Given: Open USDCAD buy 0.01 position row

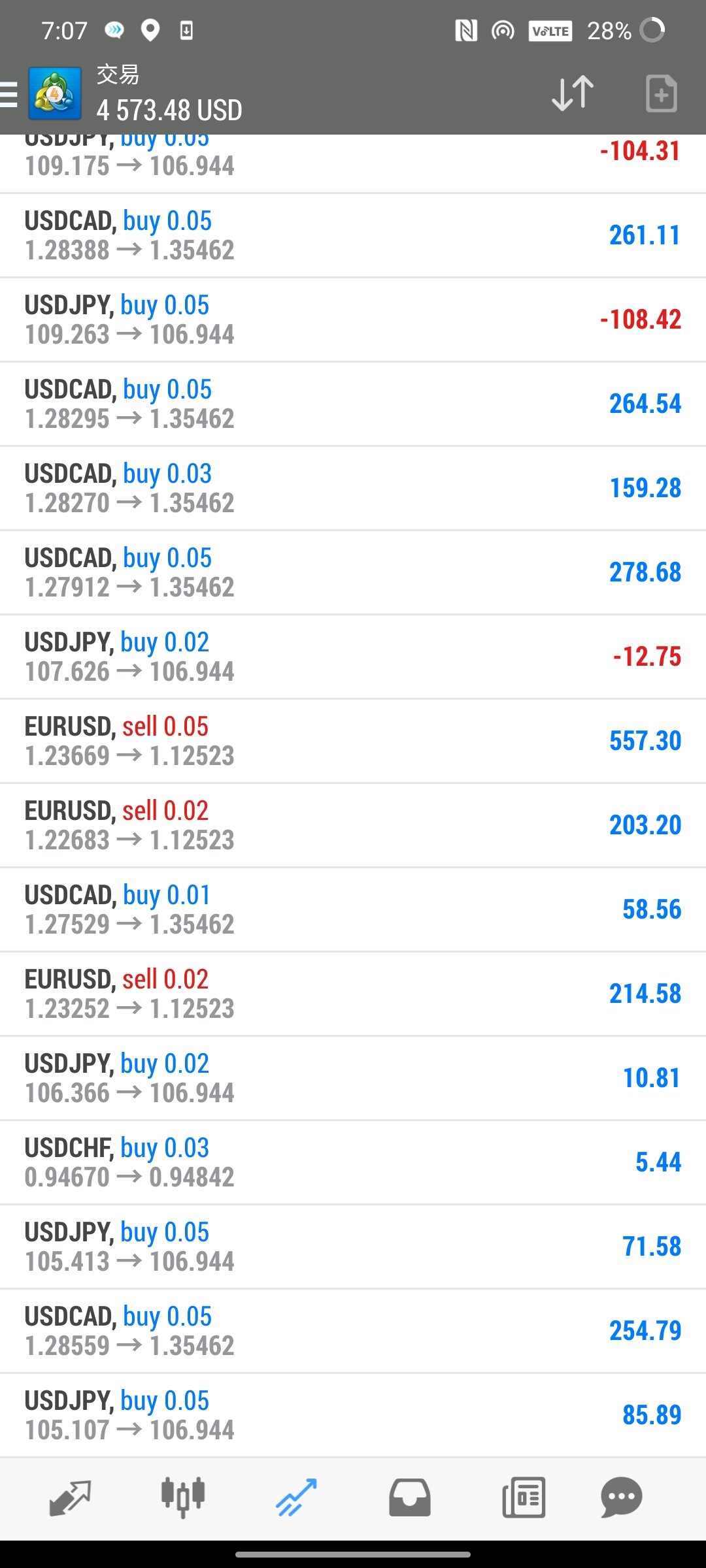Looking at the screenshot, I should pyautogui.click(x=353, y=910).
